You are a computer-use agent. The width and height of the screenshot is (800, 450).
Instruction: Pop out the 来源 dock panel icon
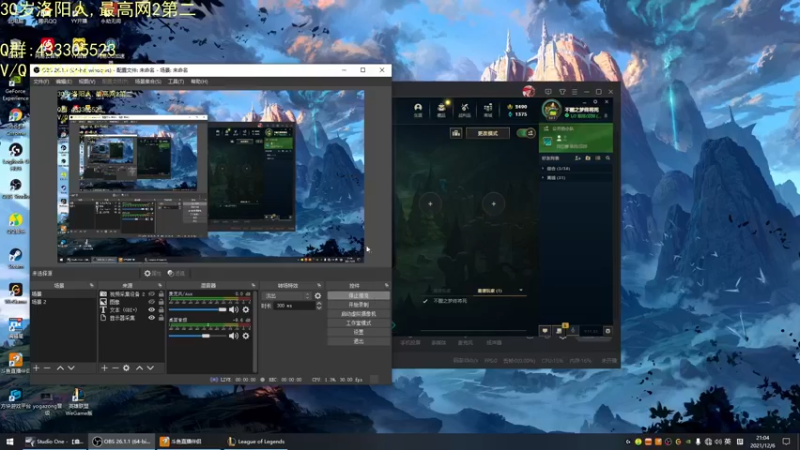tap(160, 285)
